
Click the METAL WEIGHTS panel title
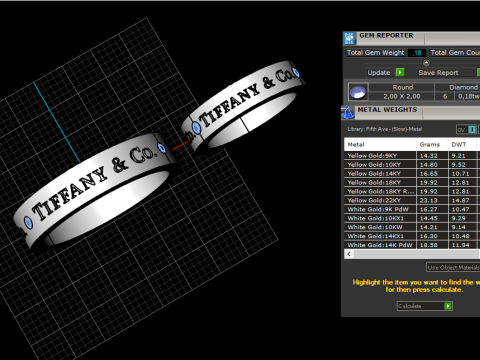[x=387, y=110]
